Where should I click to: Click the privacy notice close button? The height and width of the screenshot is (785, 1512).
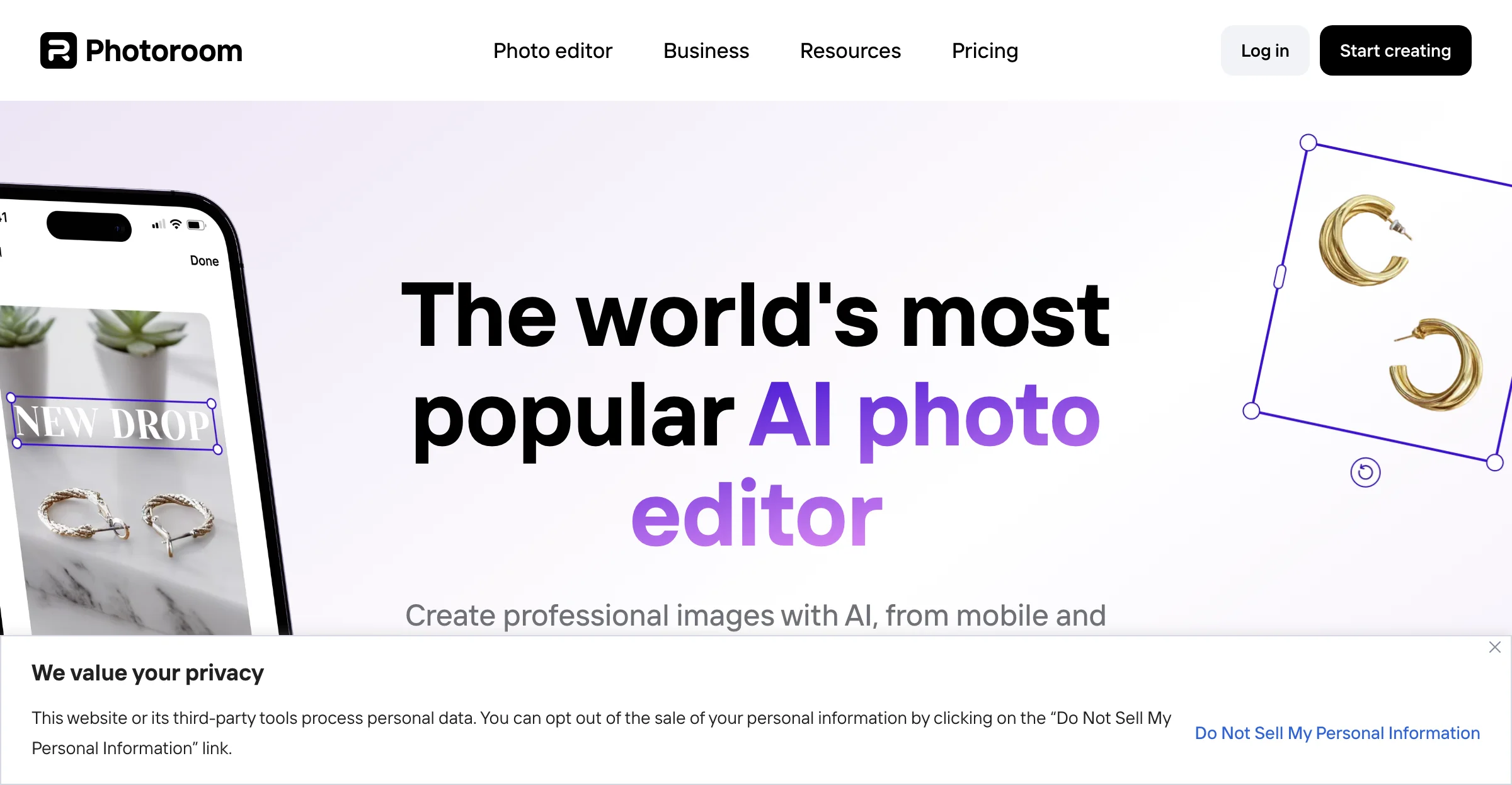1497,648
